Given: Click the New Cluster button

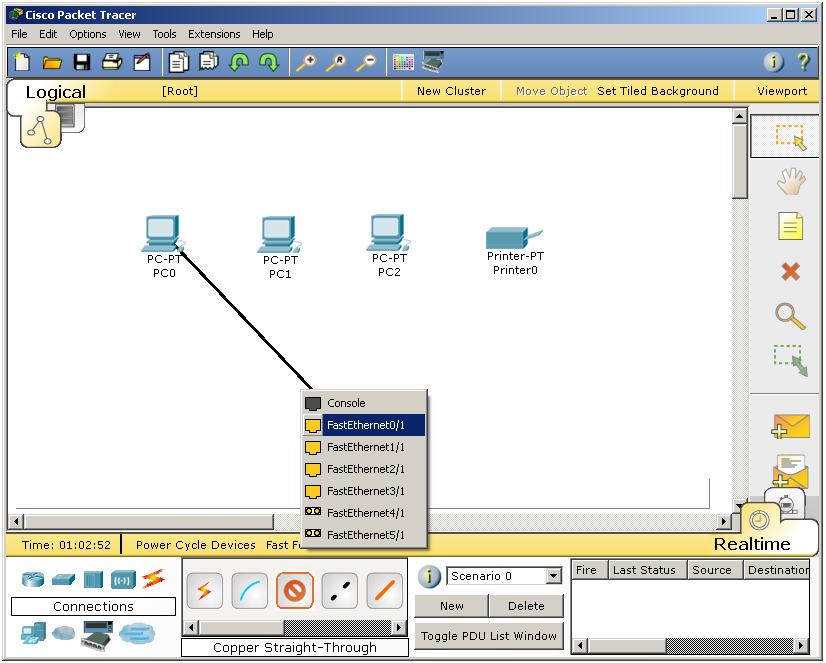Looking at the screenshot, I should click(451, 91).
